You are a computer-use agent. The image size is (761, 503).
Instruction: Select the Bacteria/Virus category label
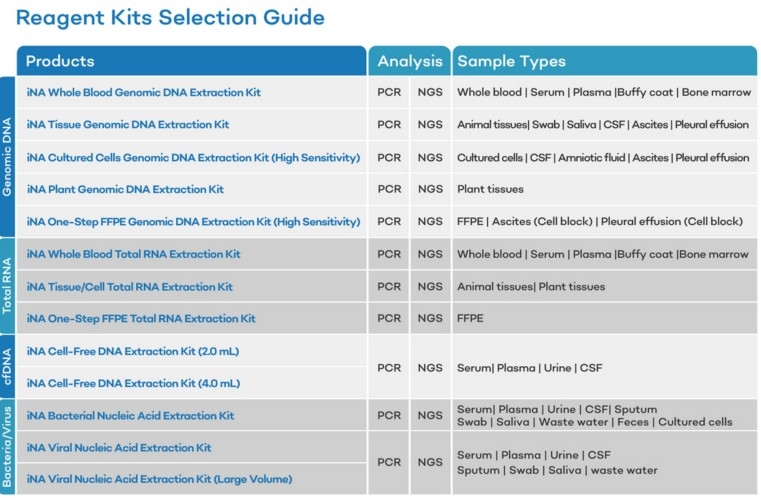(8, 447)
